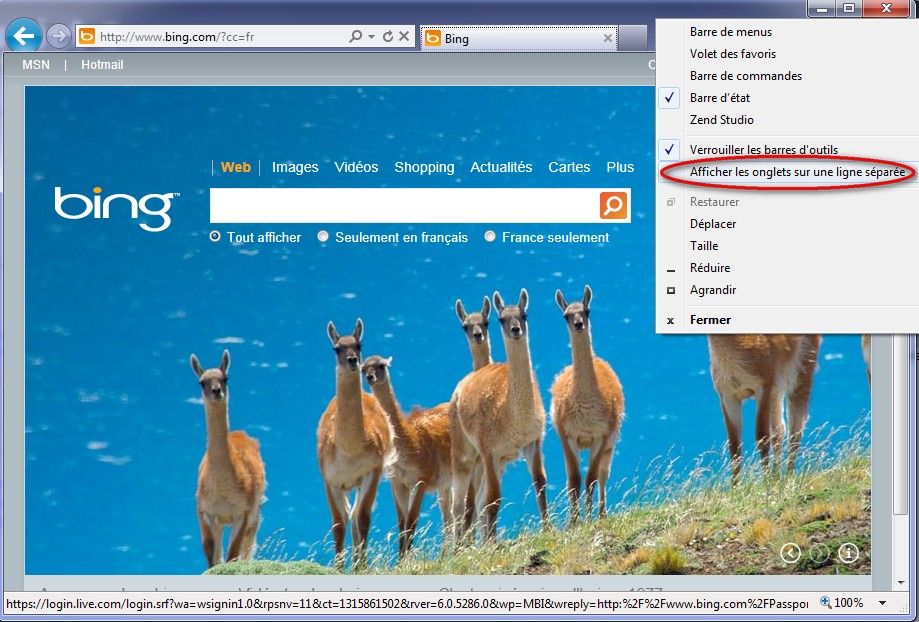
Task: Close the Bing tab
Action: tap(608, 39)
